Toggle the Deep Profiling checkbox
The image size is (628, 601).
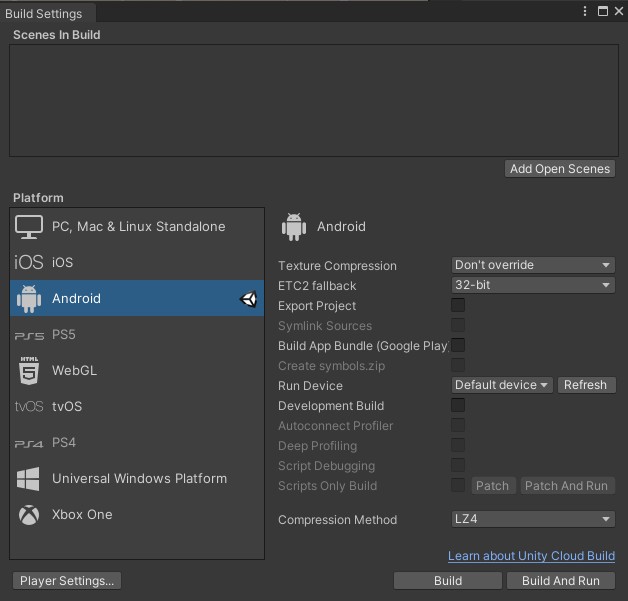click(458, 445)
